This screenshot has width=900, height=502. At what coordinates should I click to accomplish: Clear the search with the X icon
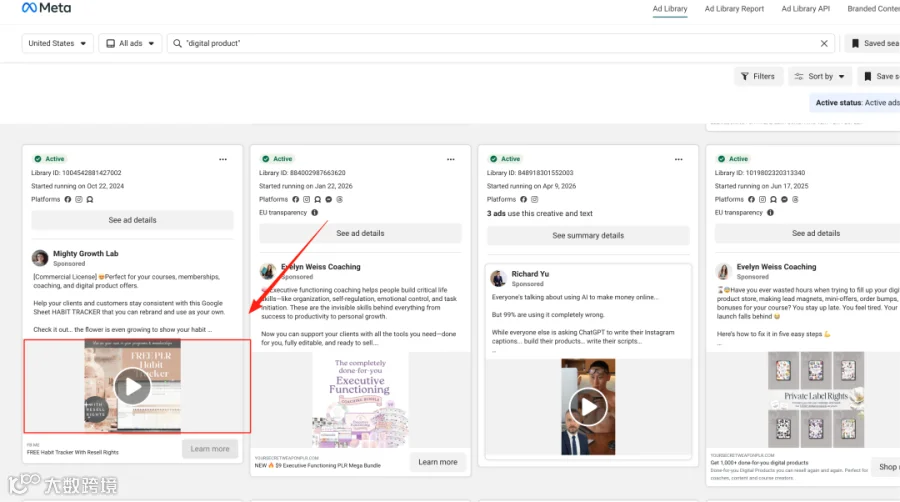click(824, 43)
